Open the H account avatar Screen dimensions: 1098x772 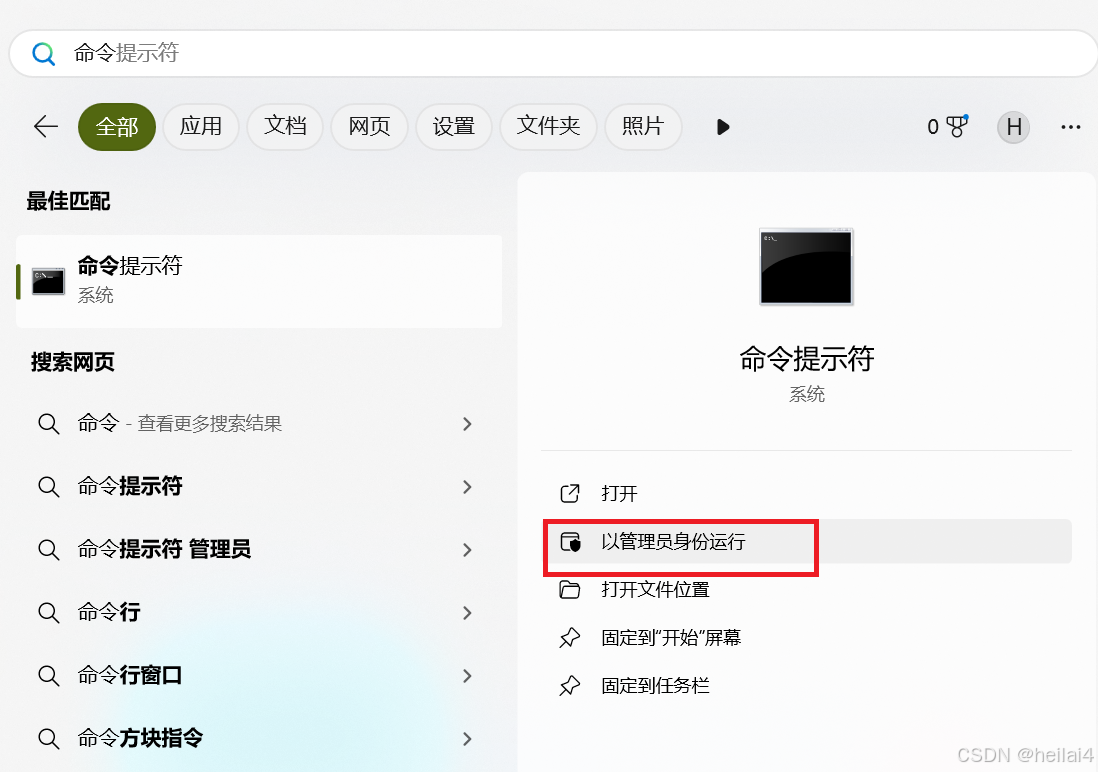1013,127
